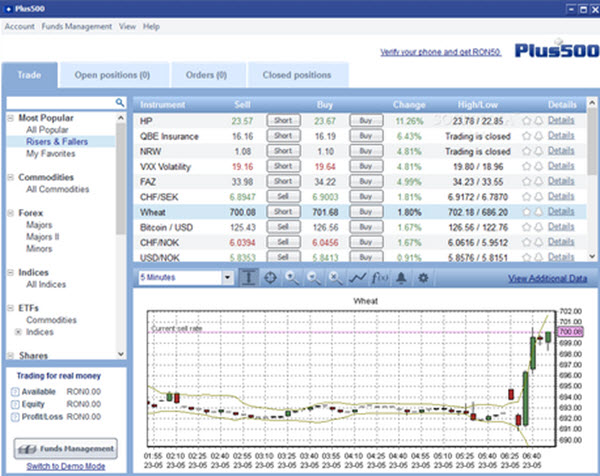Screen dimensions: 600x476
Task: Open the View menu
Action: pyautogui.click(x=127, y=26)
